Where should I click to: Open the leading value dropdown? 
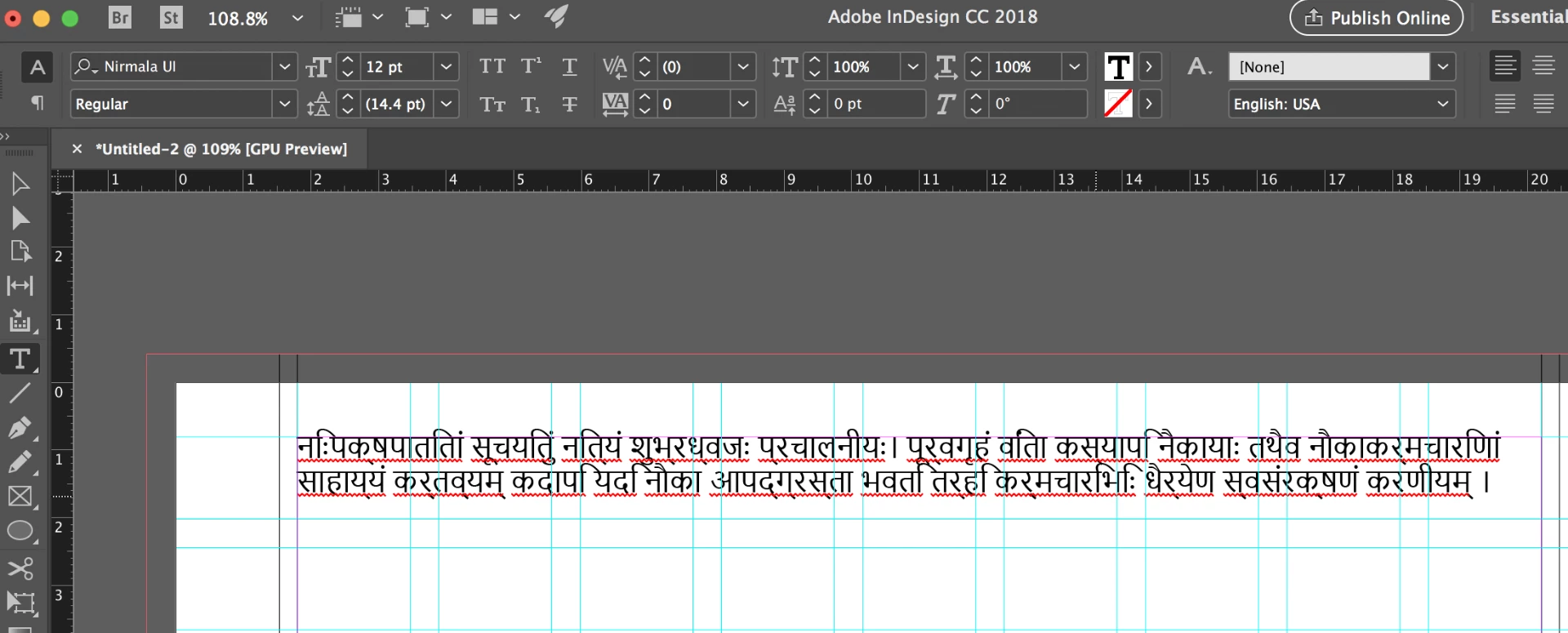click(x=446, y=104)
